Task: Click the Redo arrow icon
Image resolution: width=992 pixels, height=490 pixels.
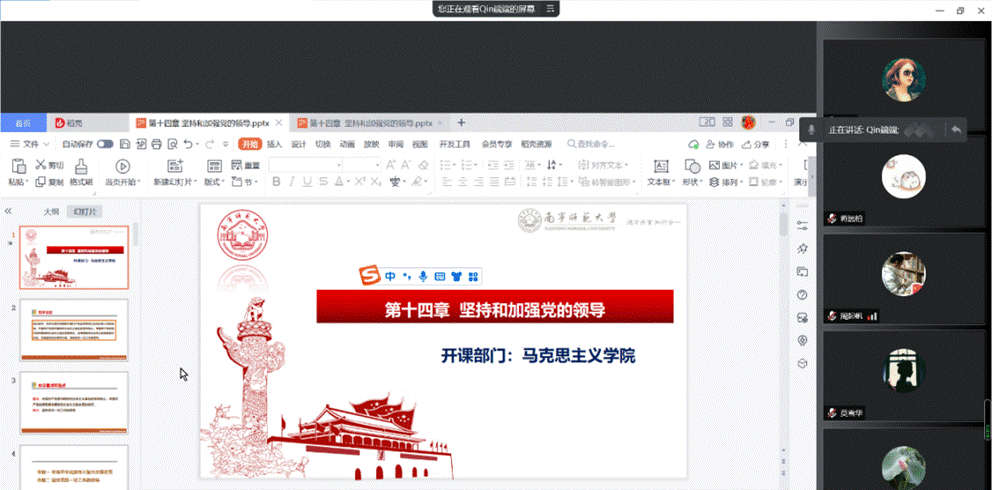Action: [x=209, y=144]
